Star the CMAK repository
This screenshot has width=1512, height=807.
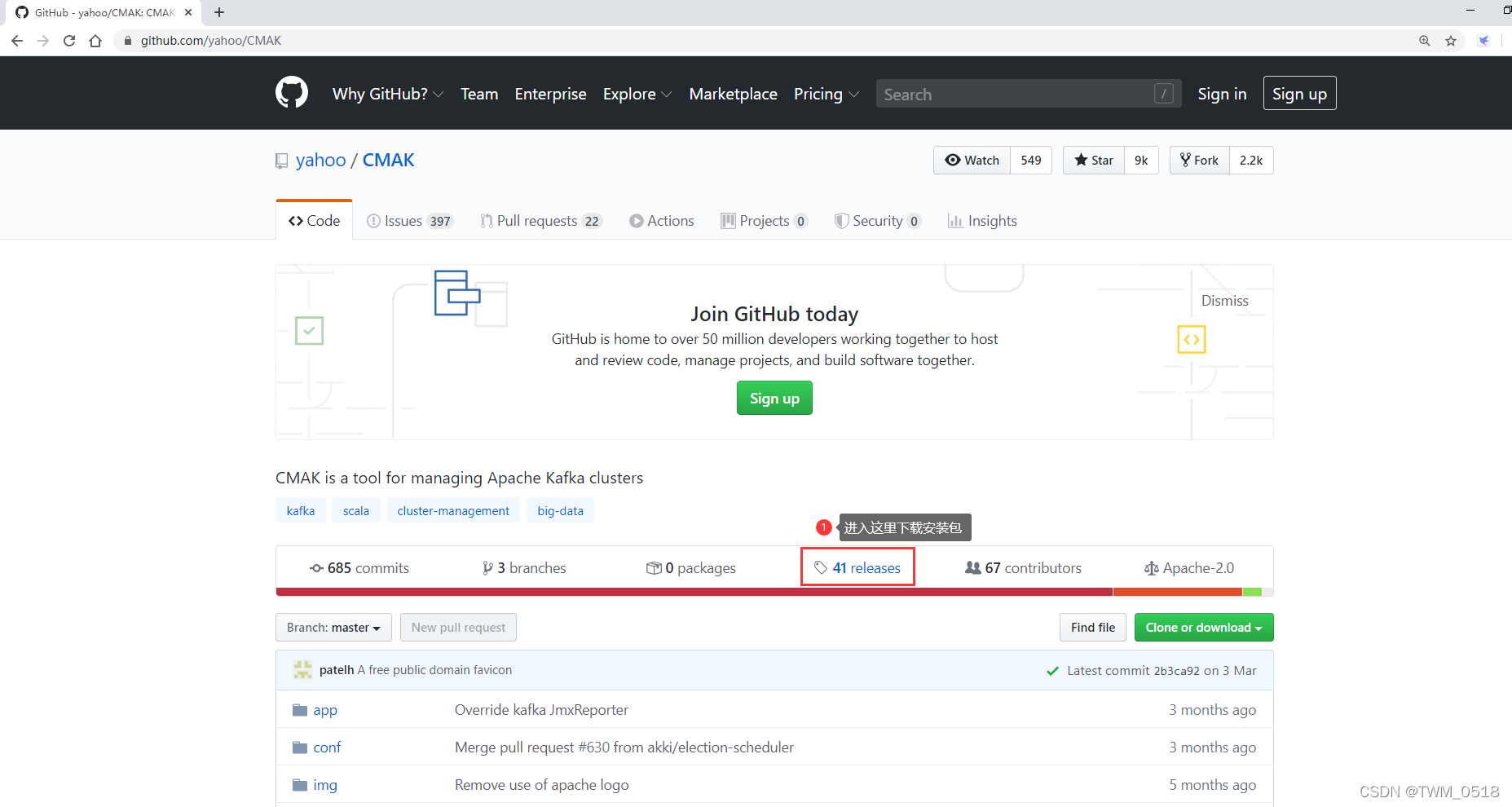pyautogui.click(x=1094, y=161)
